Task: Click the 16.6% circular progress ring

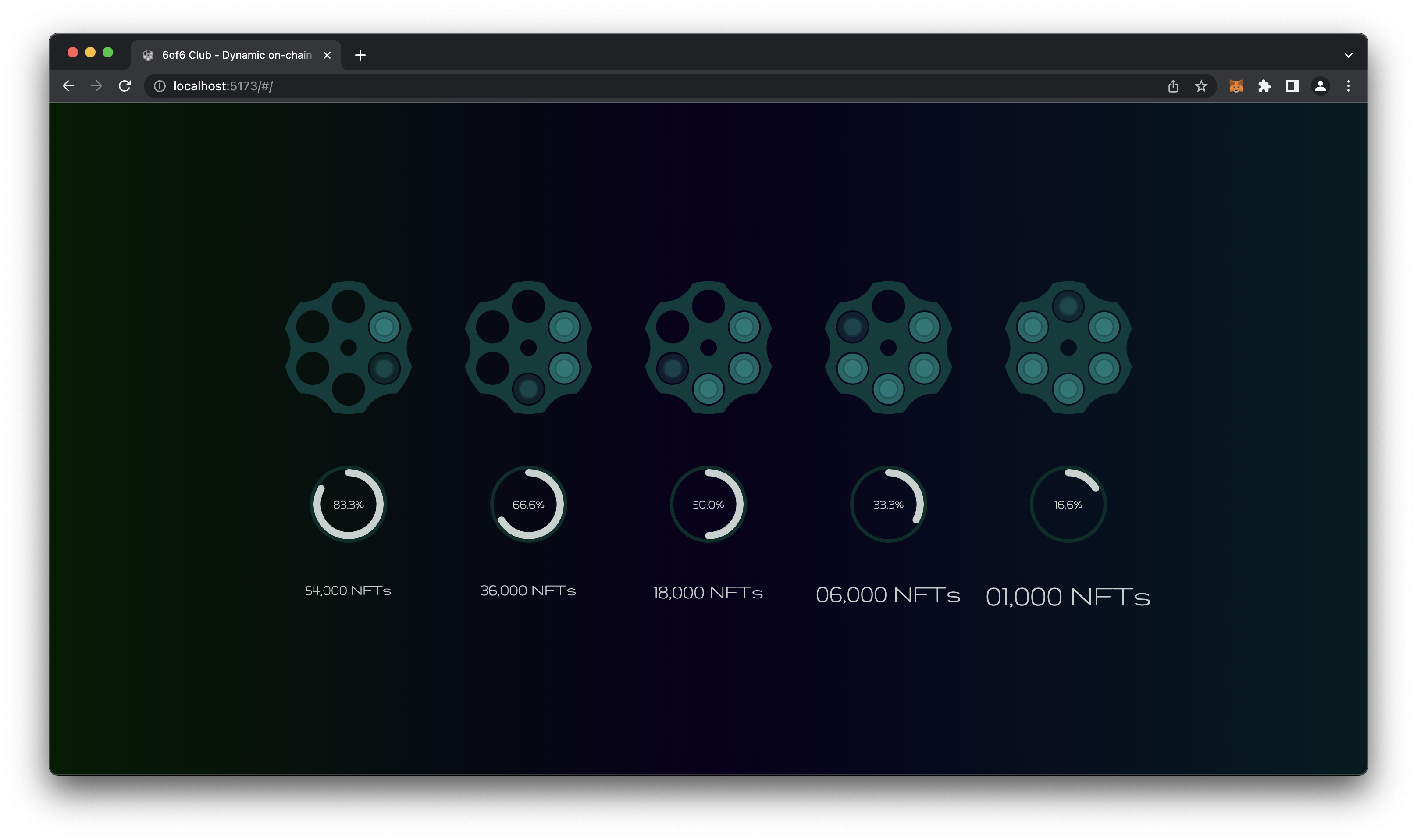Action: tap(1068, 504)
